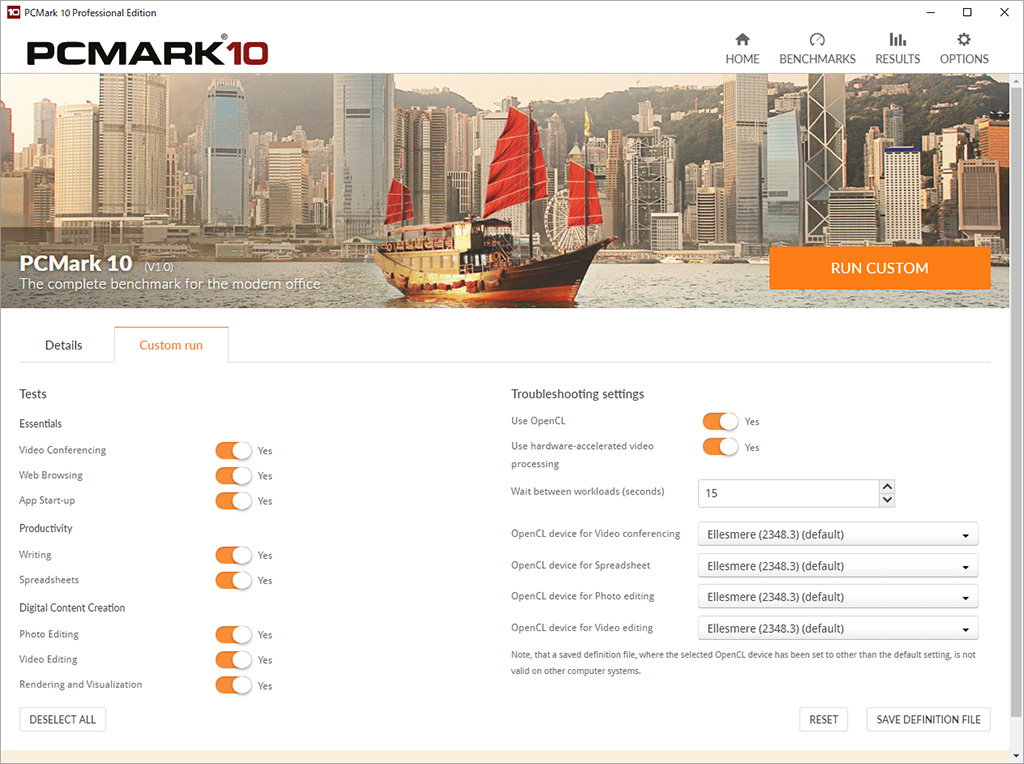Click the scrollbar up arrow

tap(1016, 80)
